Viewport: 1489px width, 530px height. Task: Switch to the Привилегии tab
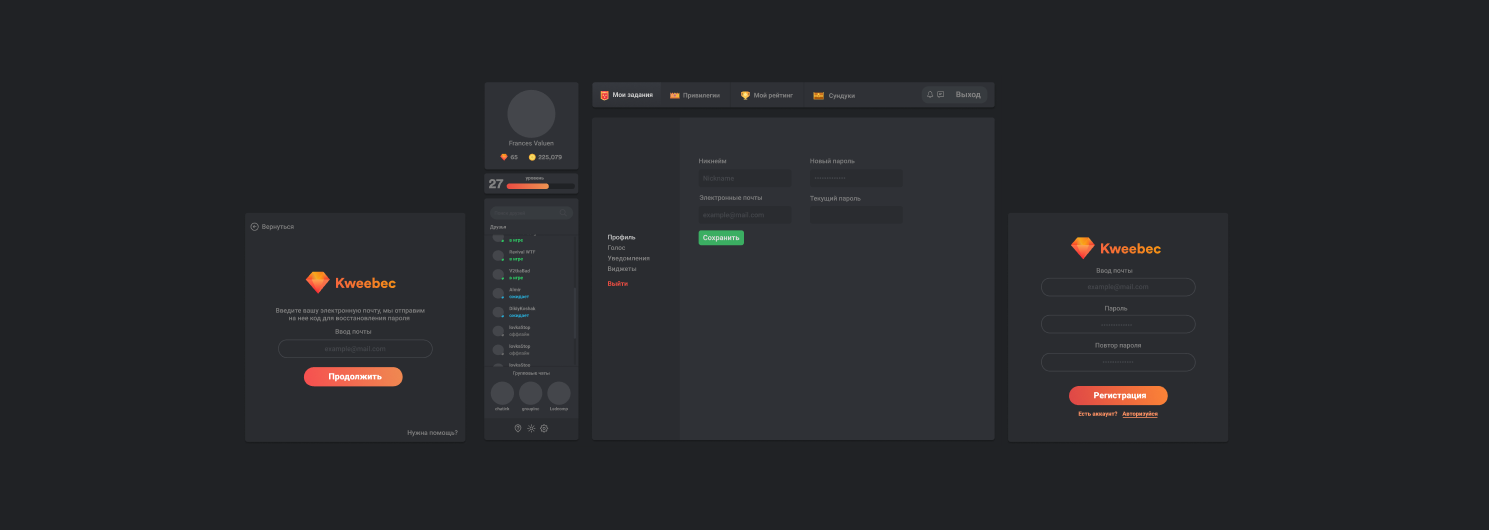coord(695,95)
